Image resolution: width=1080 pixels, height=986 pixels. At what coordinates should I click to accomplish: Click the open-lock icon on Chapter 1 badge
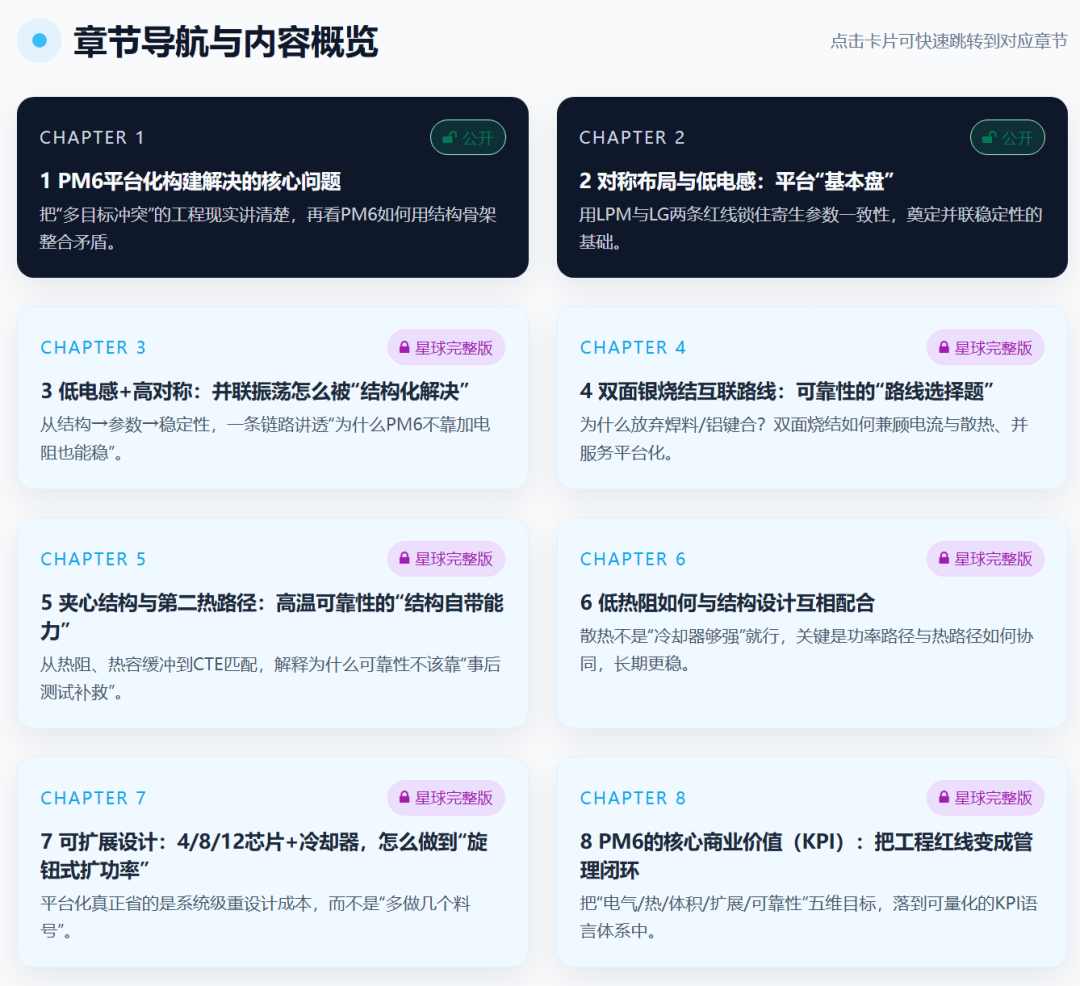click(x=447, y=137)
